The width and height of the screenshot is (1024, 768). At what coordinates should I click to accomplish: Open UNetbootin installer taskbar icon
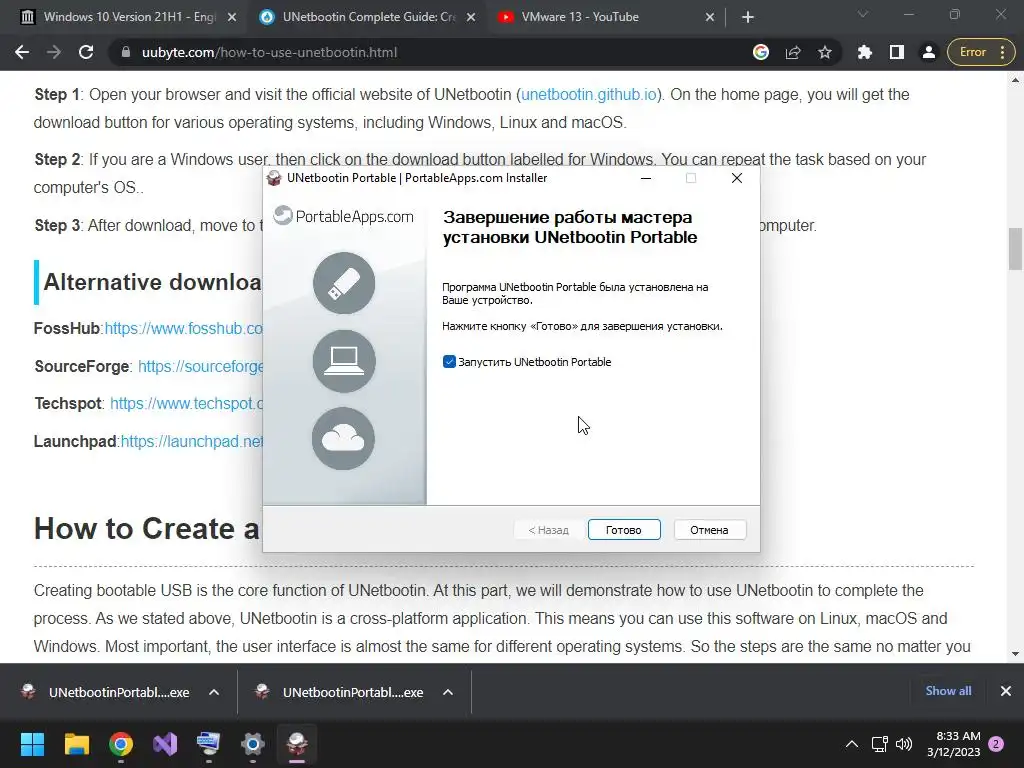pos(297,744)
